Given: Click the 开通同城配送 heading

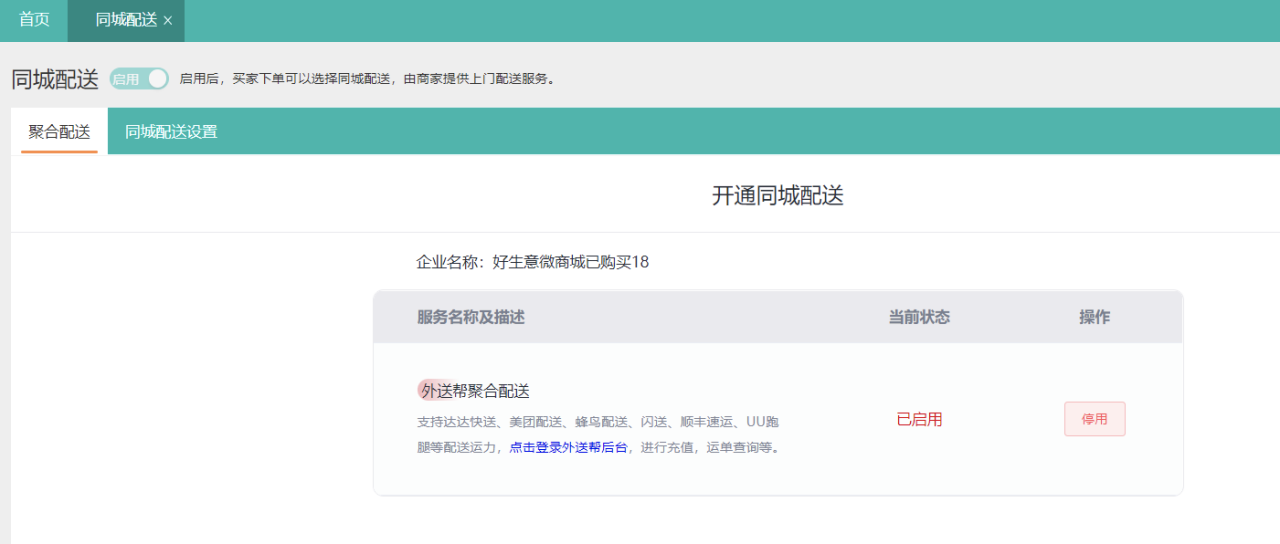Looking at the screenshot, I should (777, 196).
